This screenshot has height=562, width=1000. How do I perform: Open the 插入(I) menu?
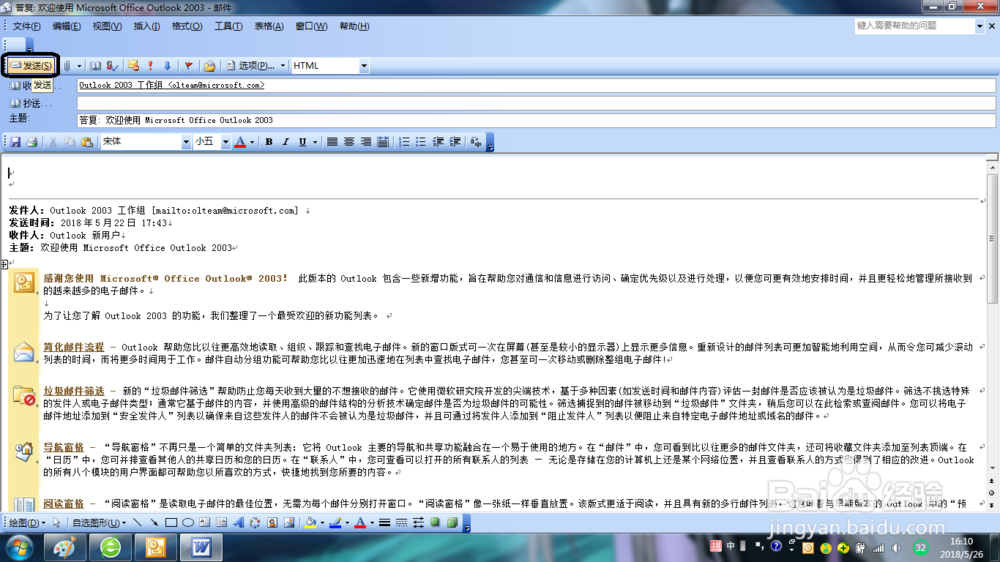147,26
